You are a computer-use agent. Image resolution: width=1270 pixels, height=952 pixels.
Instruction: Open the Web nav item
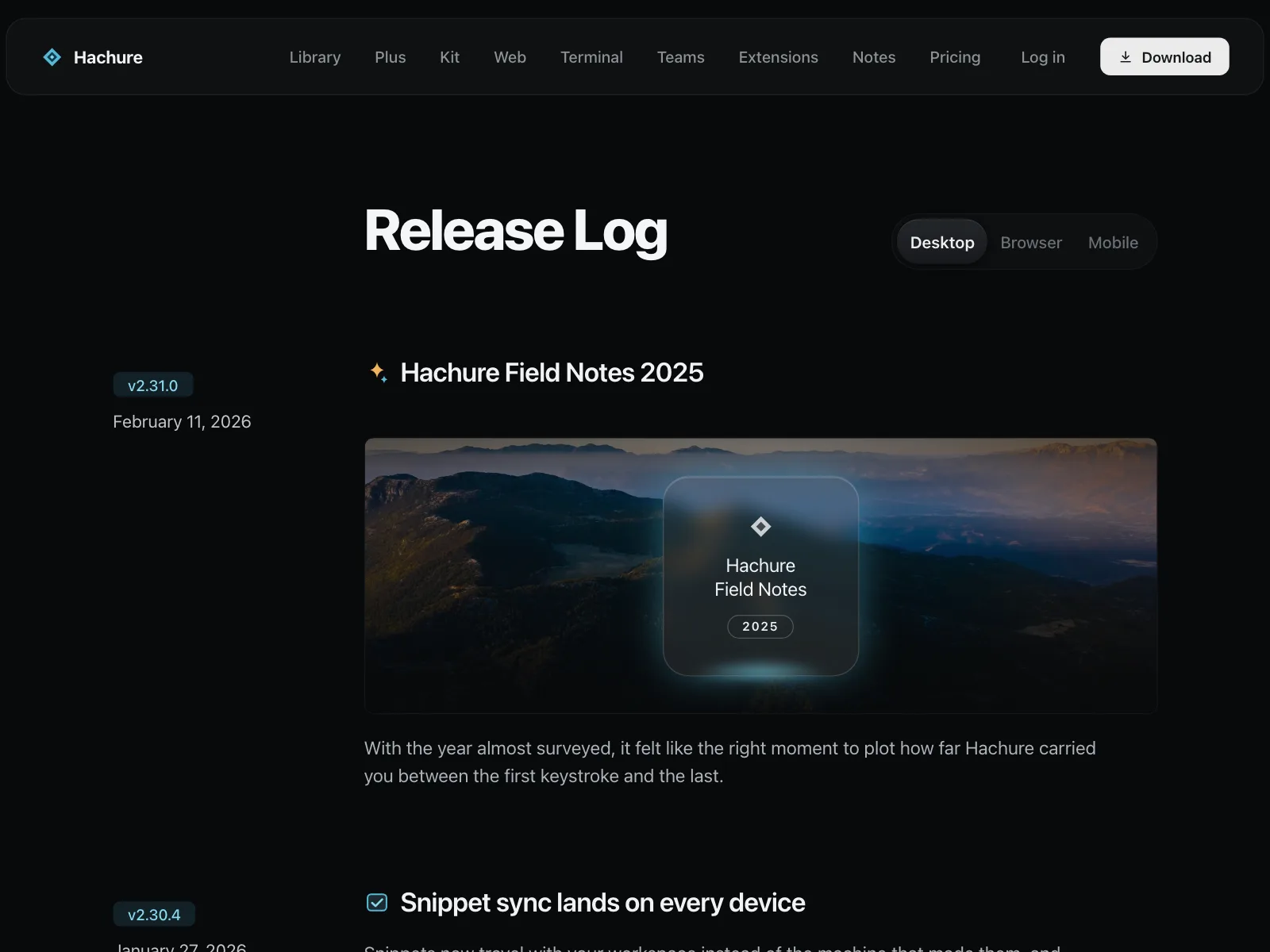coord(510,57)
